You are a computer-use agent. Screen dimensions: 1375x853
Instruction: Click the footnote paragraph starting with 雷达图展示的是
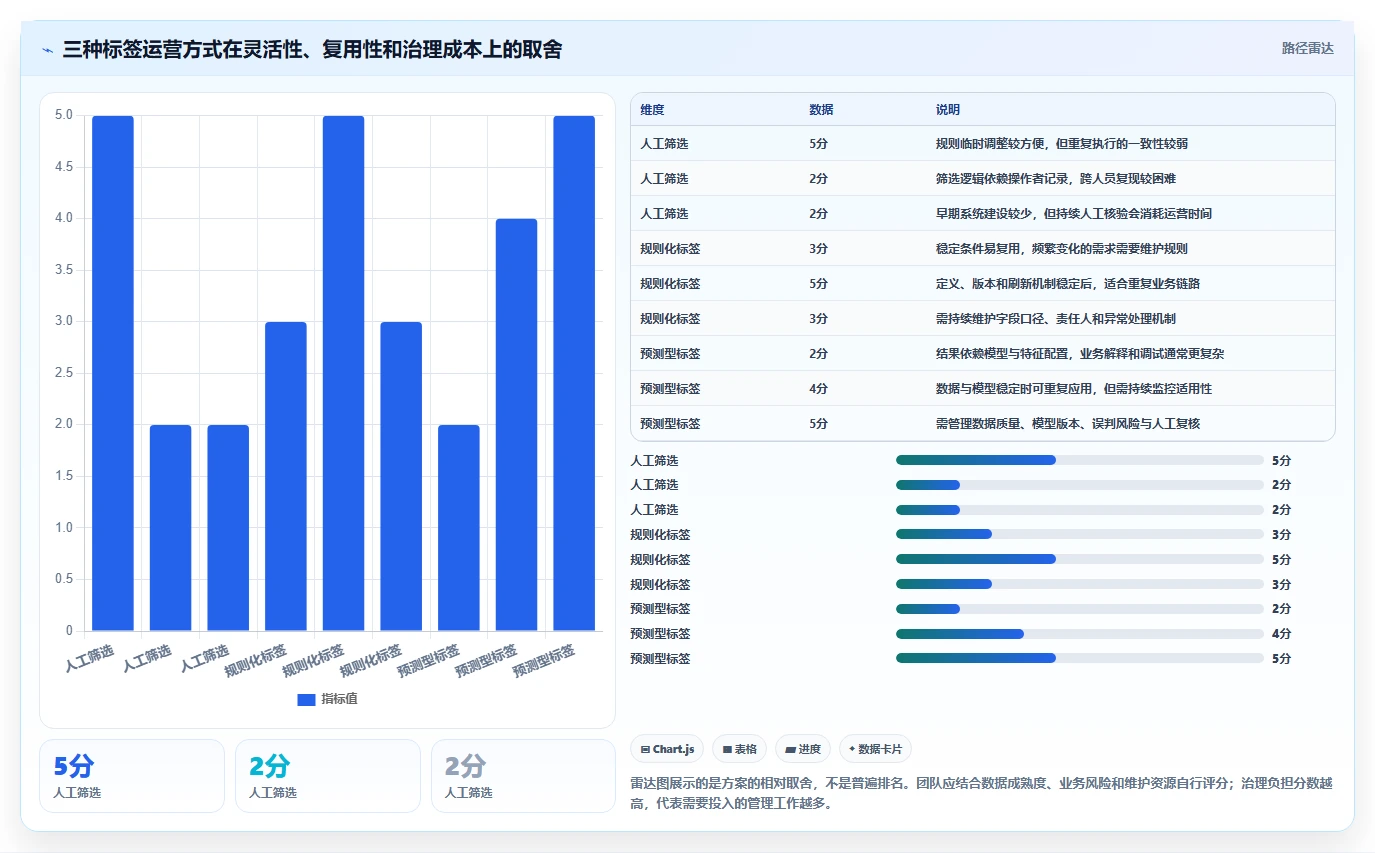pyautogui.click(x=981, y=793)
